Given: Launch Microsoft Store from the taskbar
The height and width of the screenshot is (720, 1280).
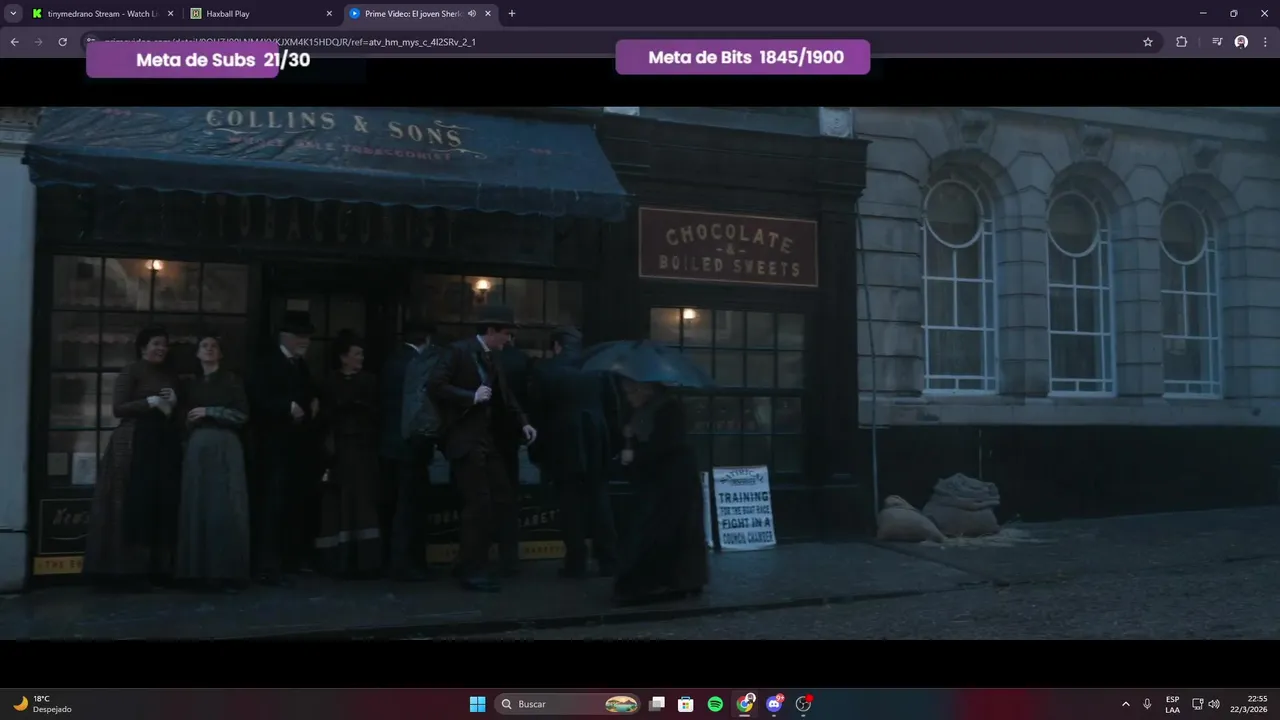Looking at the screenshot, I should [x=686, y=704].
